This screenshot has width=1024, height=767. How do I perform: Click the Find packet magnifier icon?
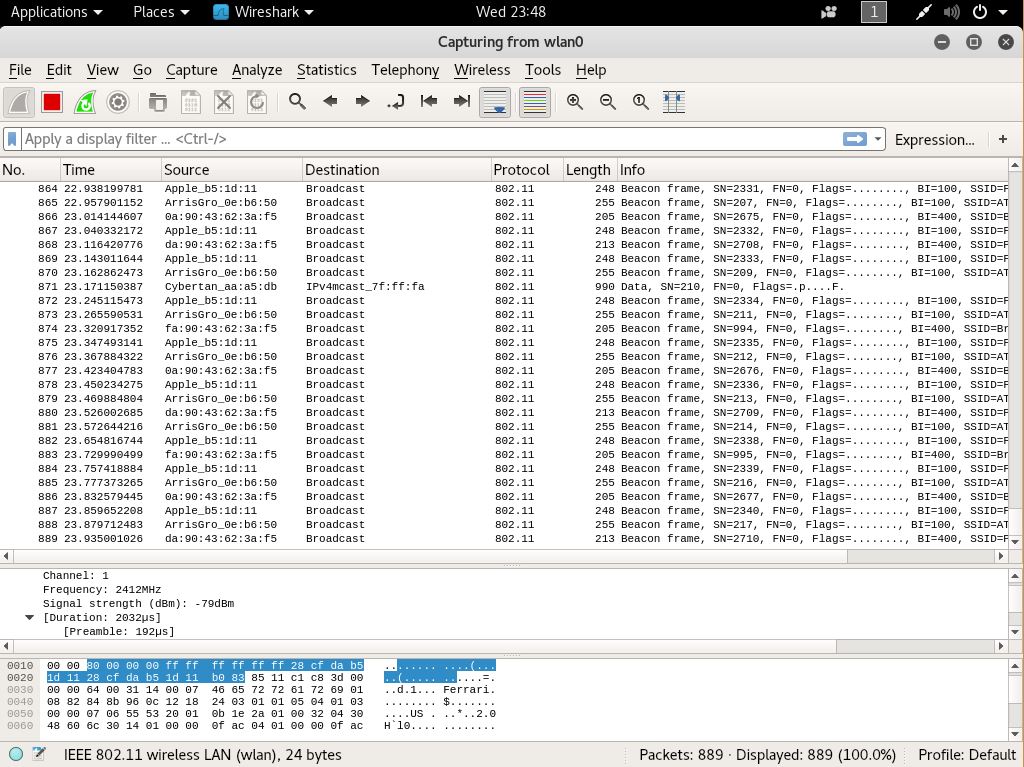pyautogui.click(x=297, y=102)
